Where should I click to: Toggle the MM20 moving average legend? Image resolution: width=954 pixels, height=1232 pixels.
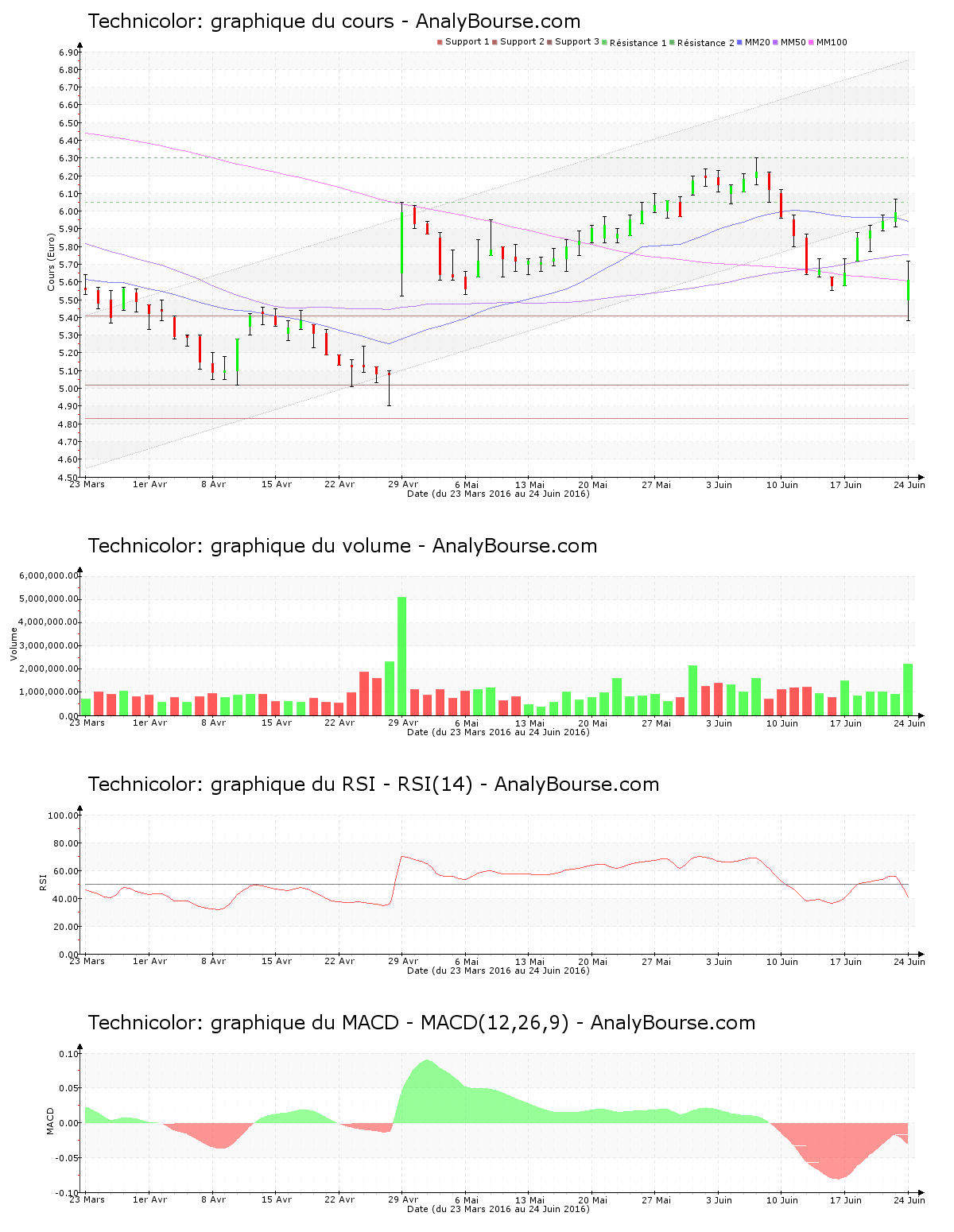point(756,42)
